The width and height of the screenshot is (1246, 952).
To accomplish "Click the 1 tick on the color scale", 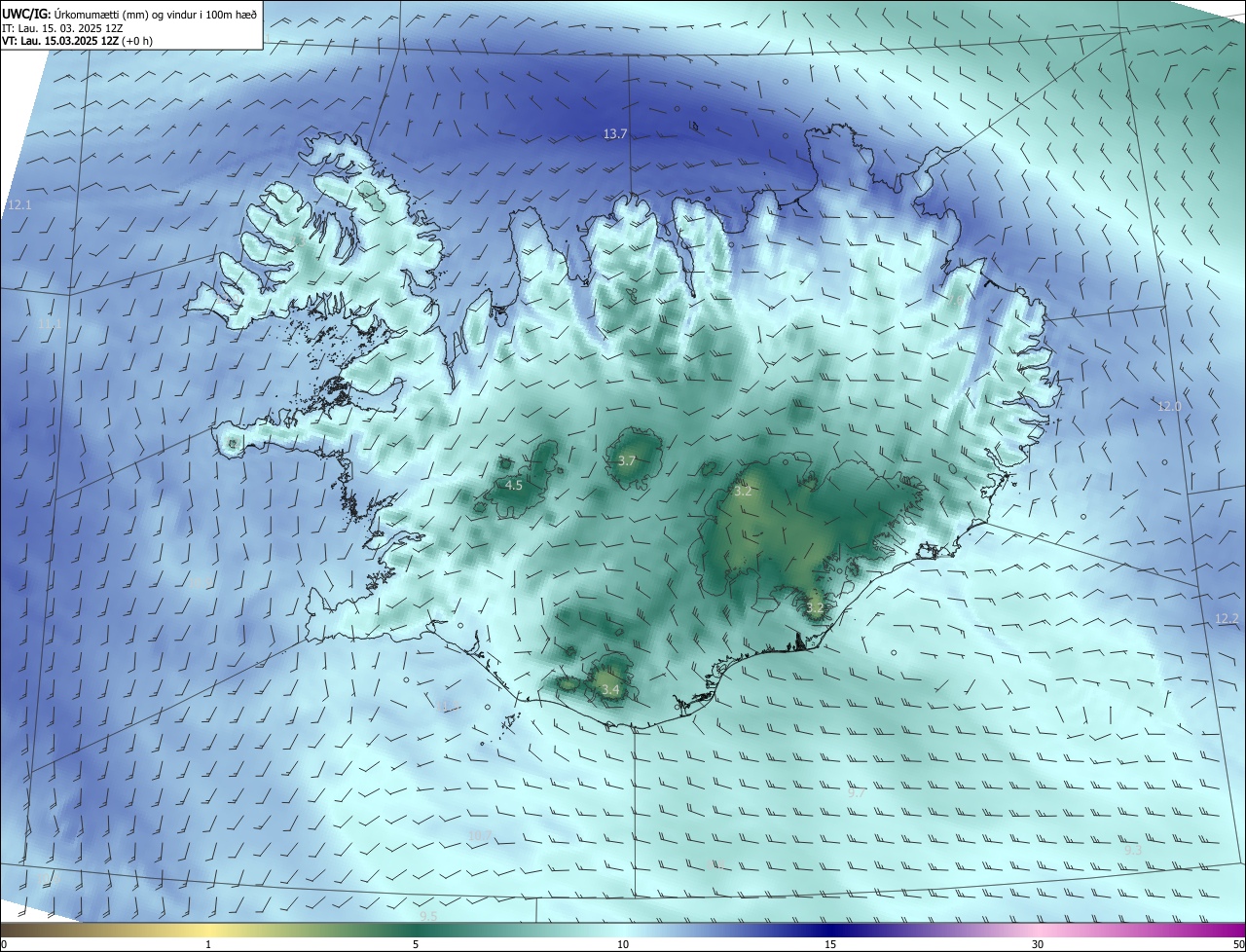I will tap(208, 944).
